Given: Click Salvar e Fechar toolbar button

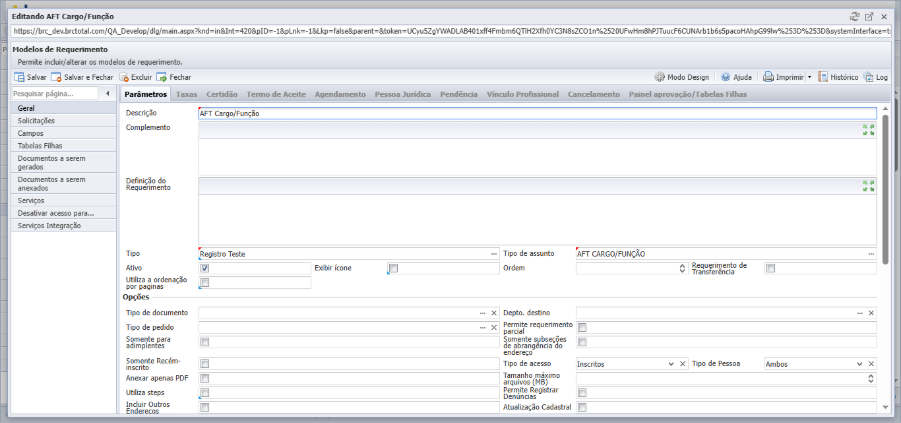Looking at the screenshot, I should (x=82, y=77).
